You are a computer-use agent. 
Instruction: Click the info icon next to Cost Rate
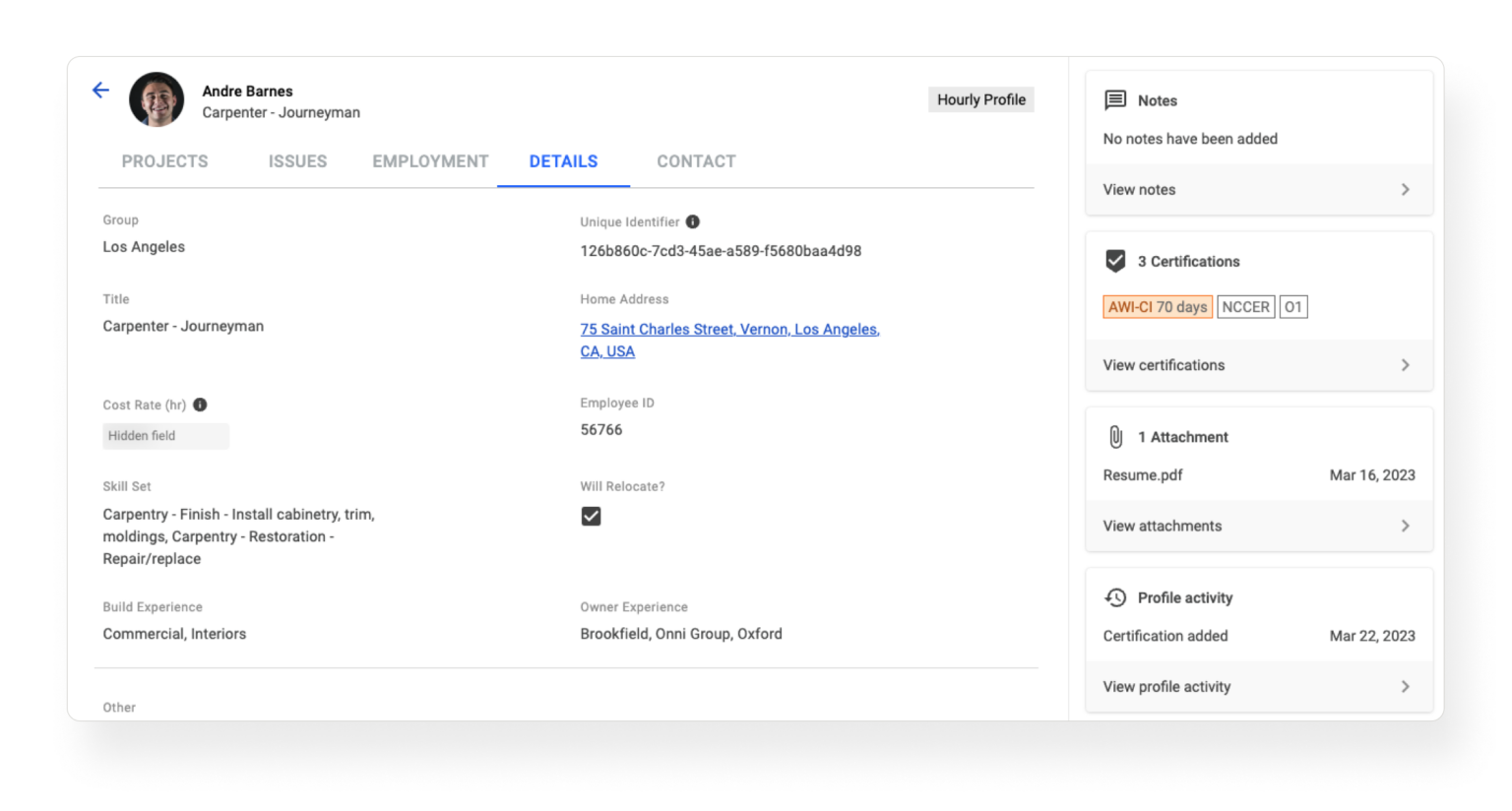[x=201, y=405]
